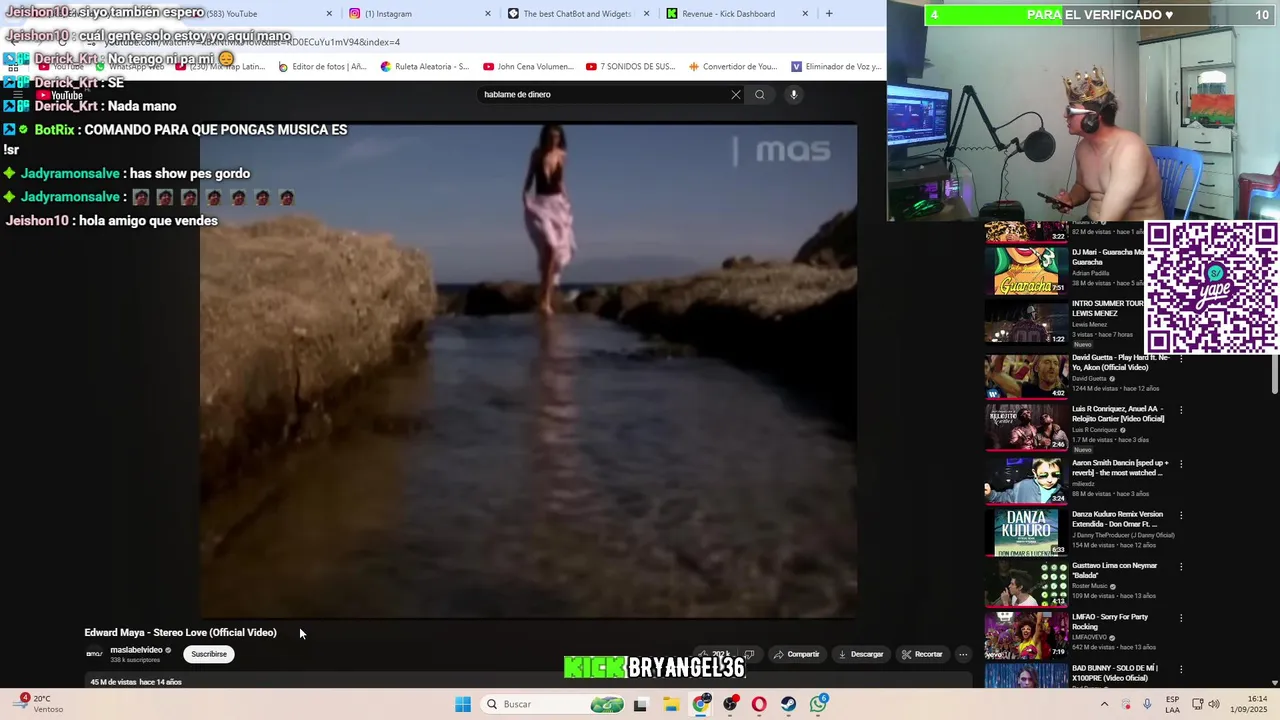
Task: Open the Aaron Smith Dancin video title
Action: point(1120,468)
